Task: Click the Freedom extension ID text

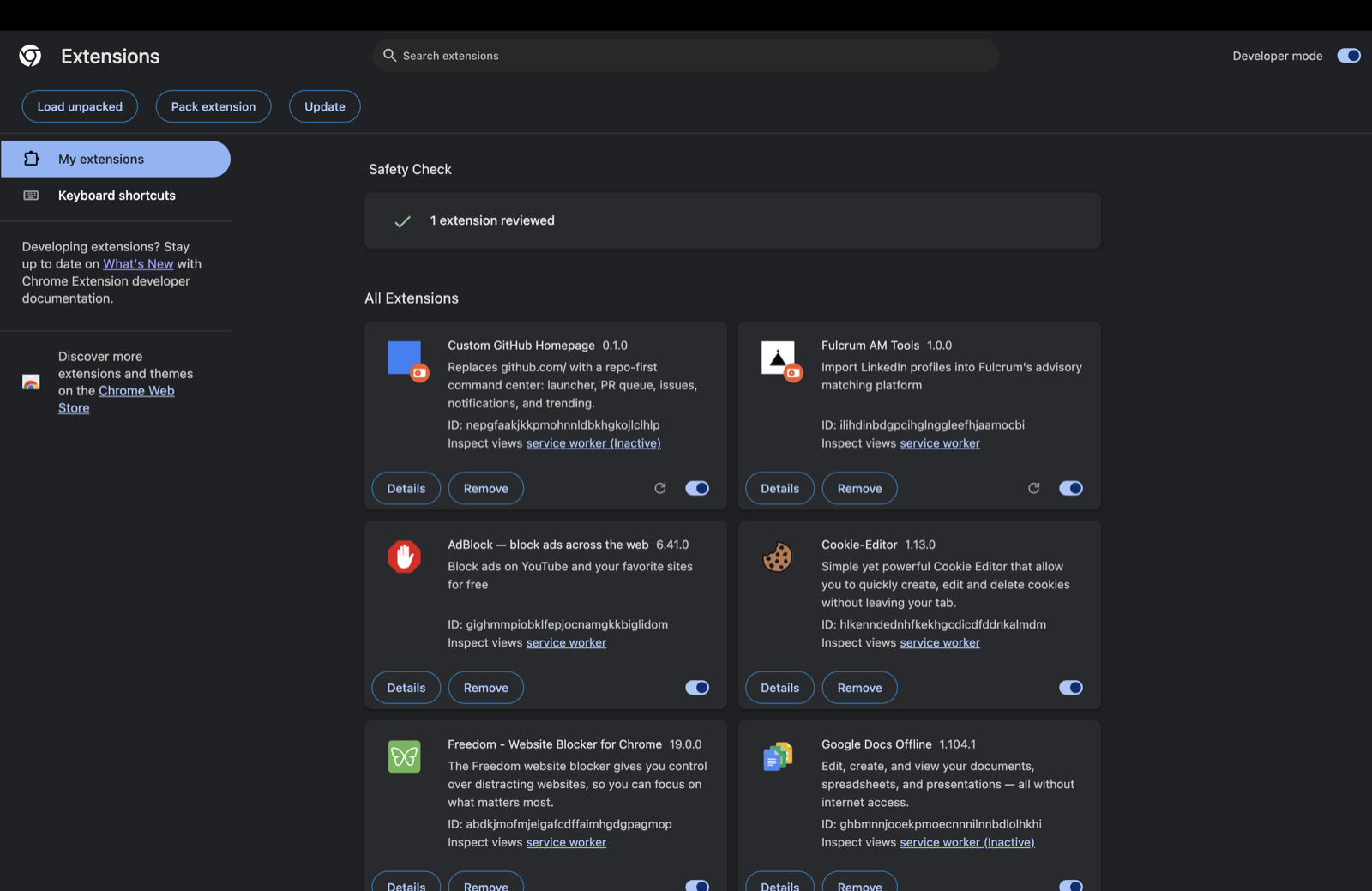Action: click(560, 824)
